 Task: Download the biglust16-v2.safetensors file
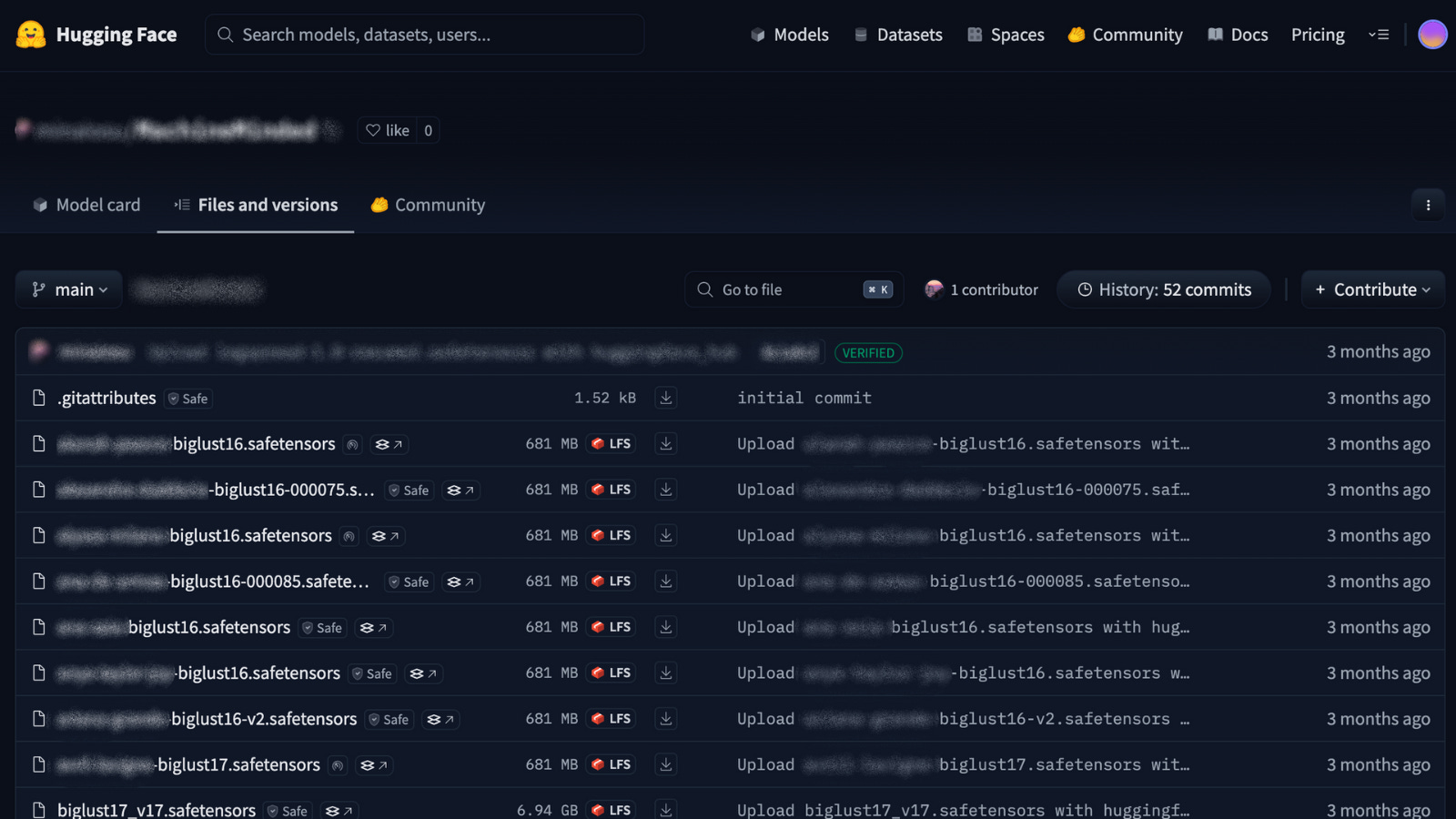[666, 719]
